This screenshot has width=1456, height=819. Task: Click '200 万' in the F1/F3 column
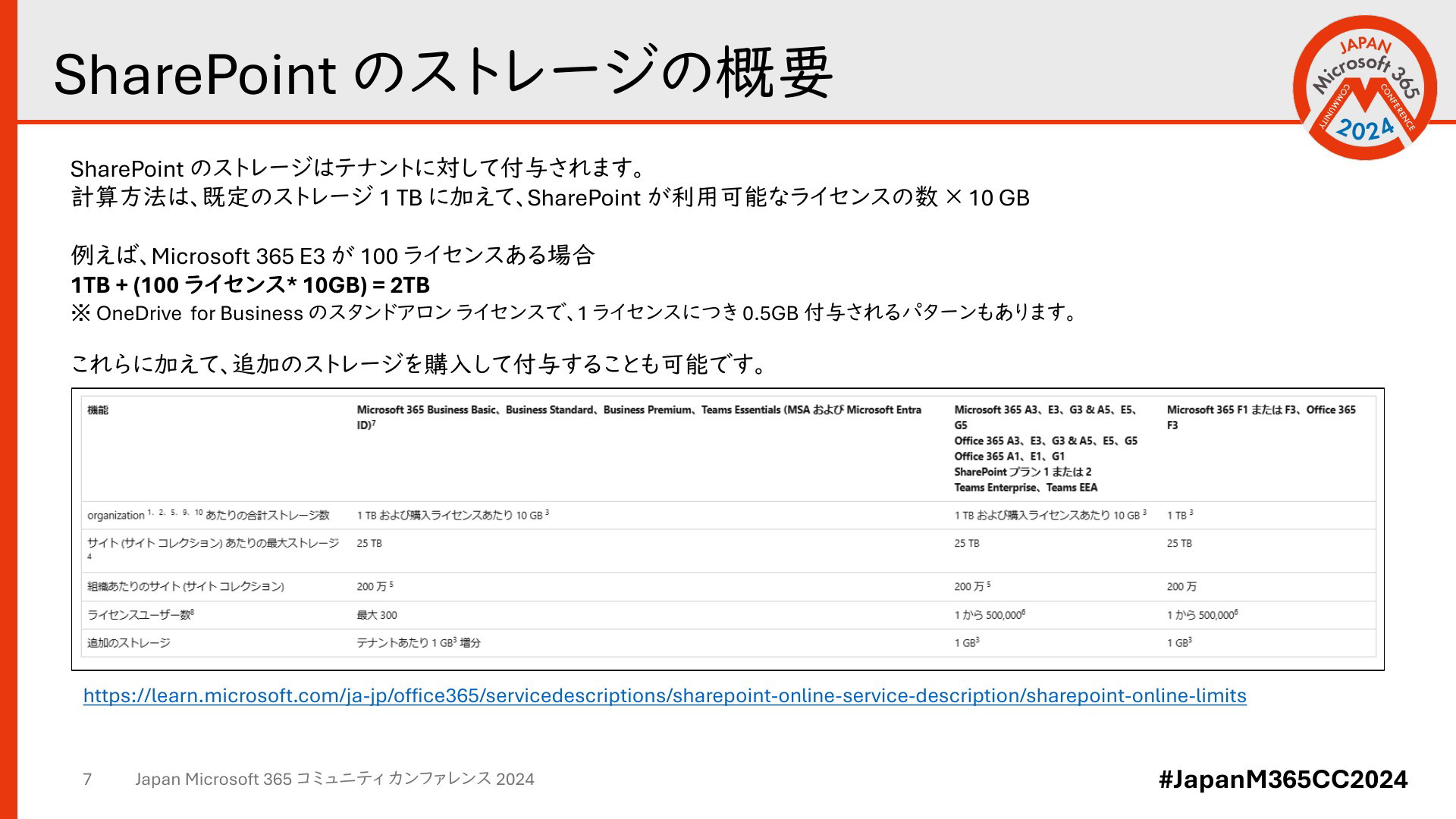pos(1181,587)
